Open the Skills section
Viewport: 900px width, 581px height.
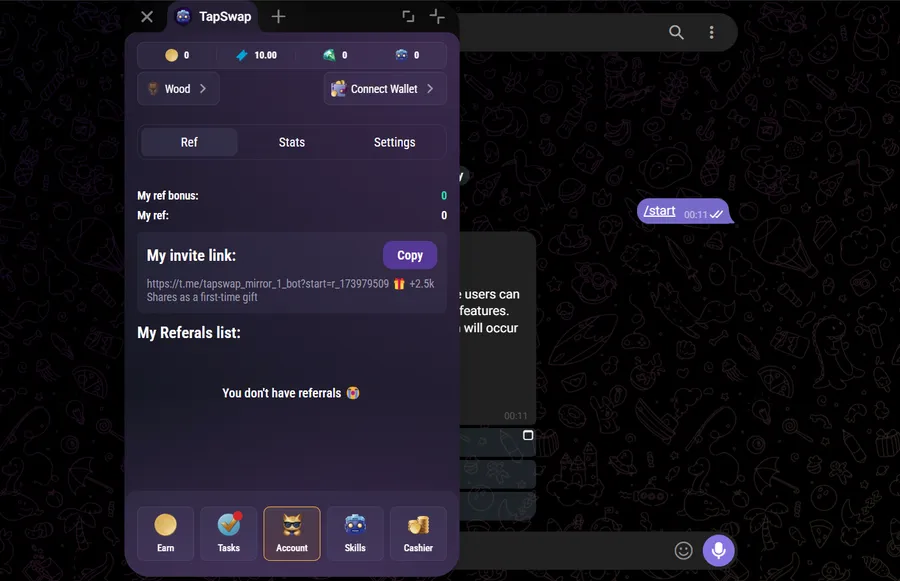point(355,533)
